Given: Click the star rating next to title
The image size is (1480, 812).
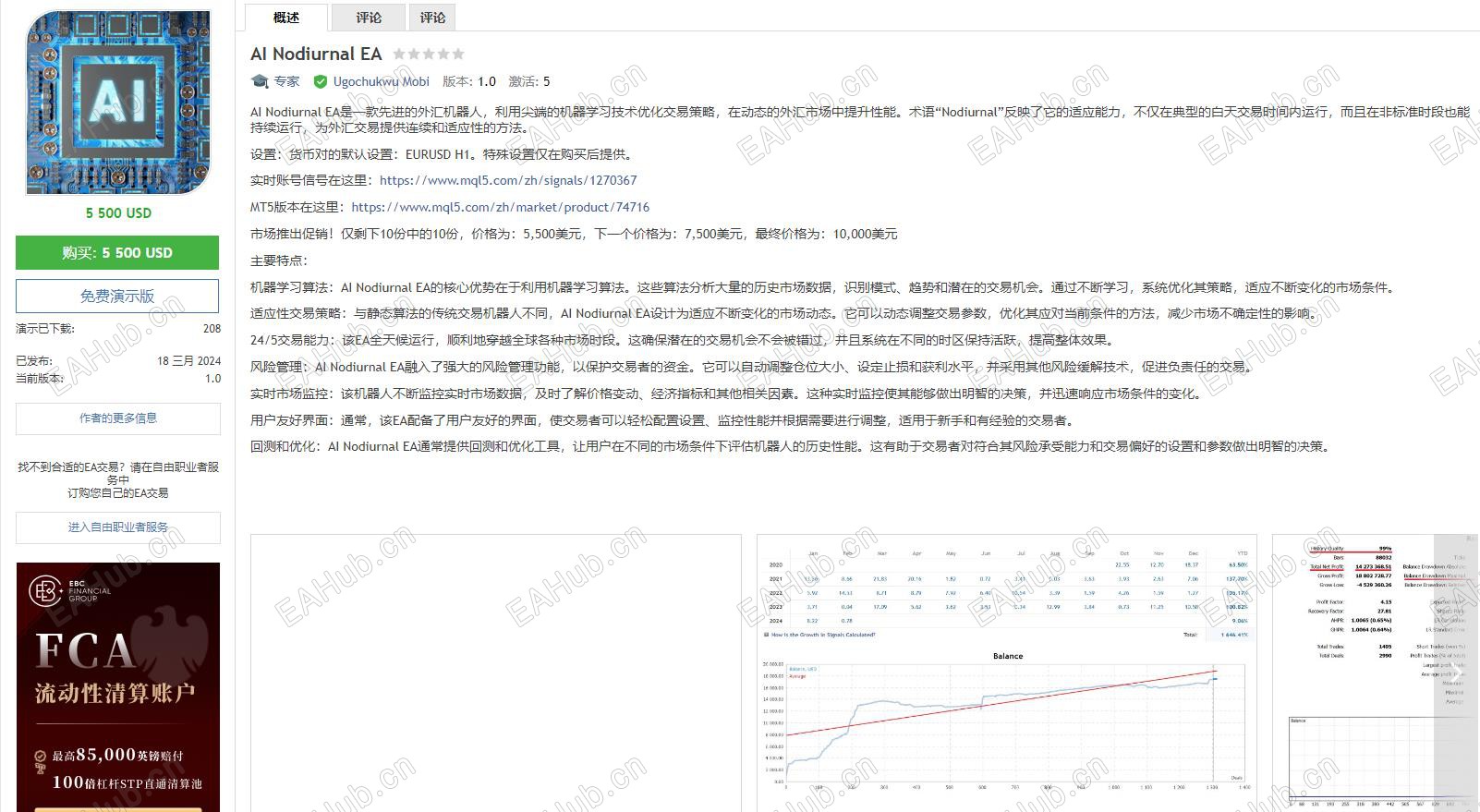Looking at the screenshot, I should (429, 55).
